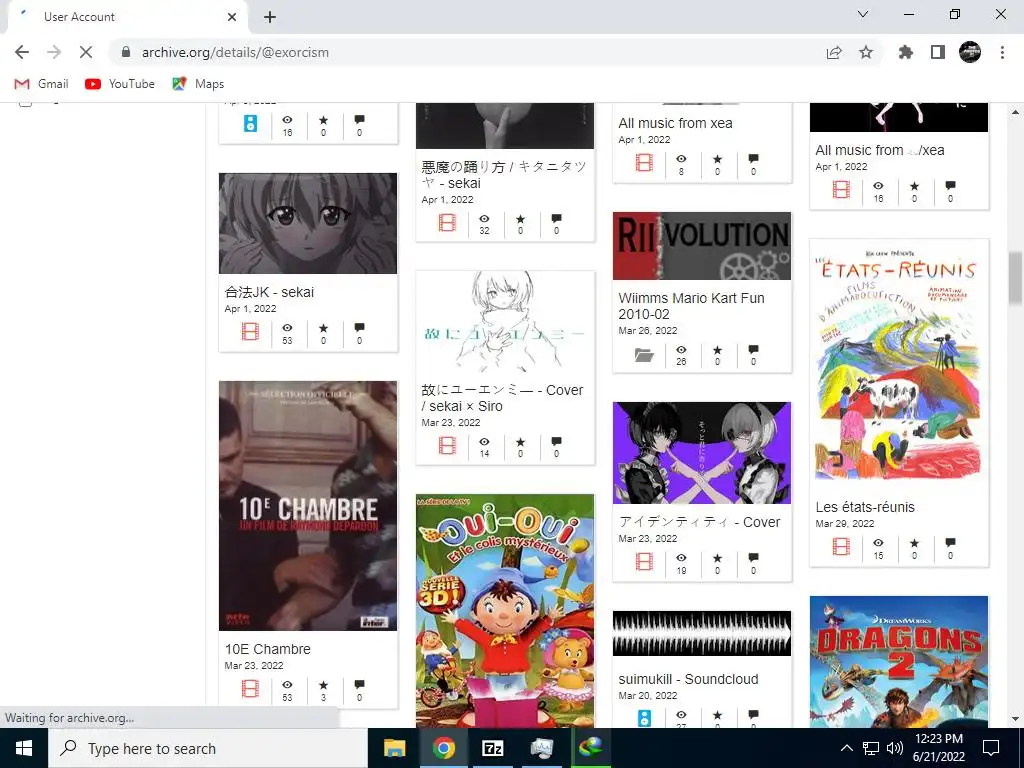Click the 10E Chambre poster thumbnail
The image size is (1024, 768).
[308, 505]
